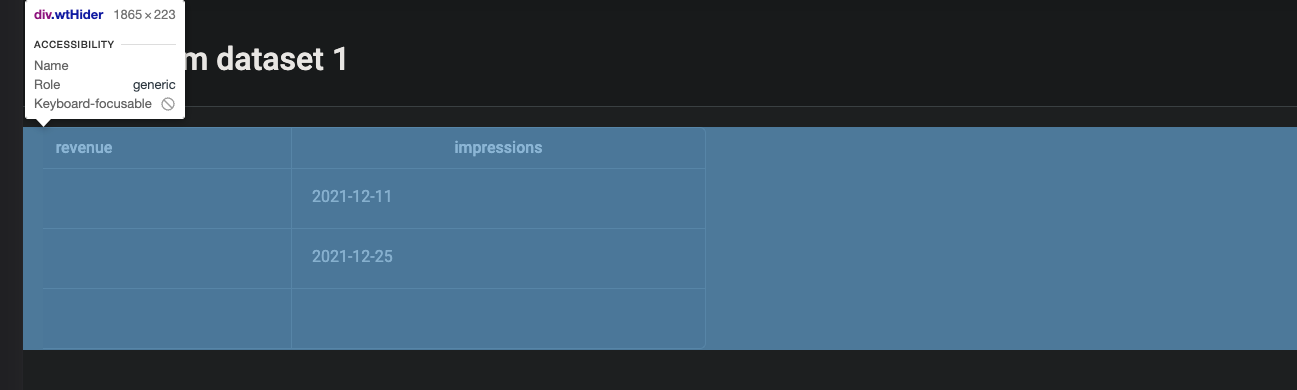Click the not-focusable icon in the tooltip
This screenshot has height=390, width=1297.
(x=168, y=104)
